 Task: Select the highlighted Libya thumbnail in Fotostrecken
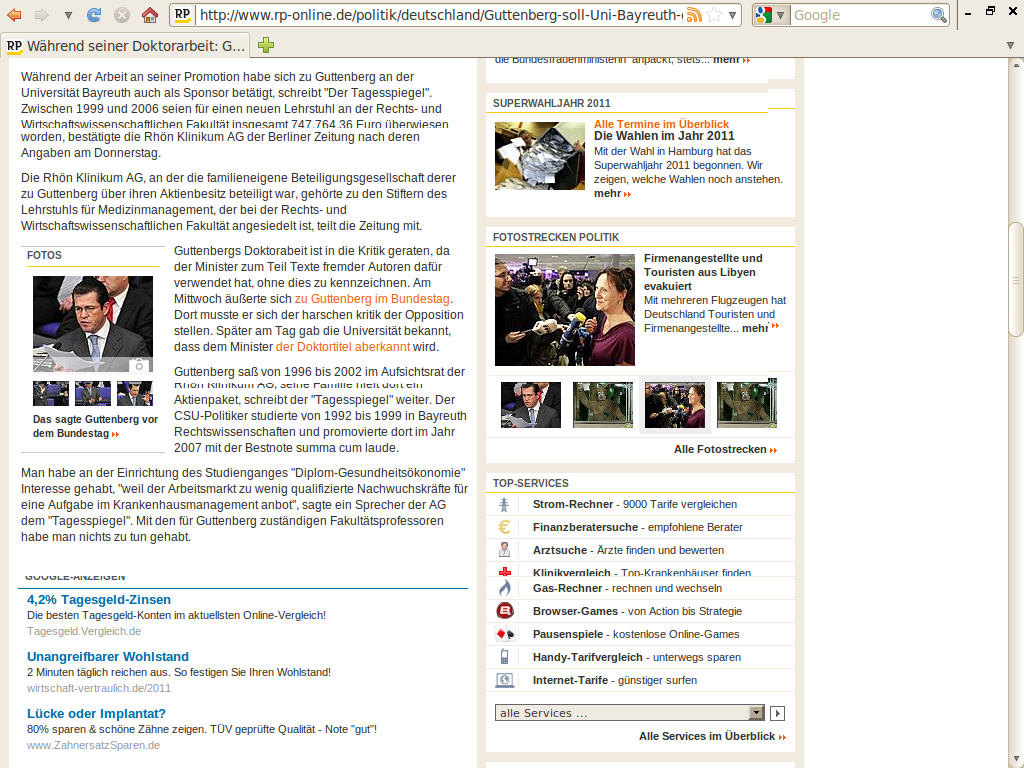675,405
